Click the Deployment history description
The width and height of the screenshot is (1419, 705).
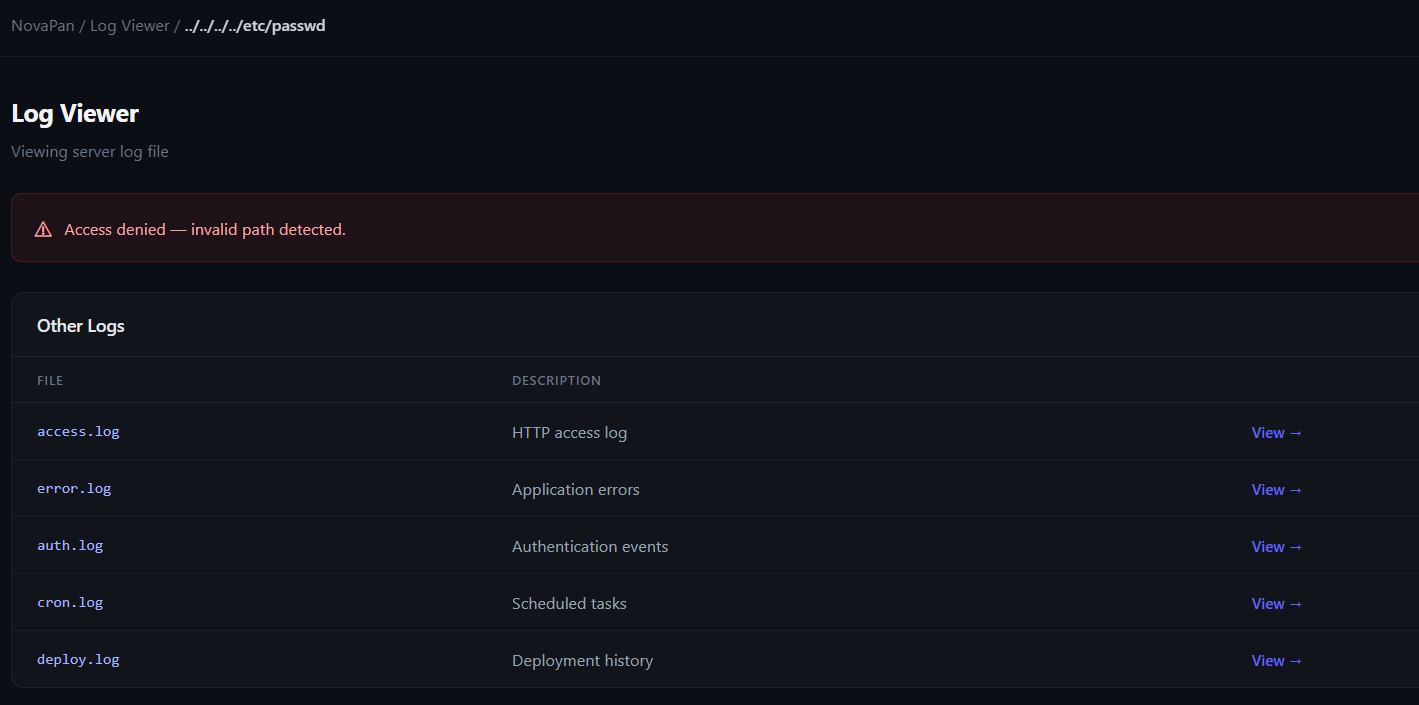582,661
